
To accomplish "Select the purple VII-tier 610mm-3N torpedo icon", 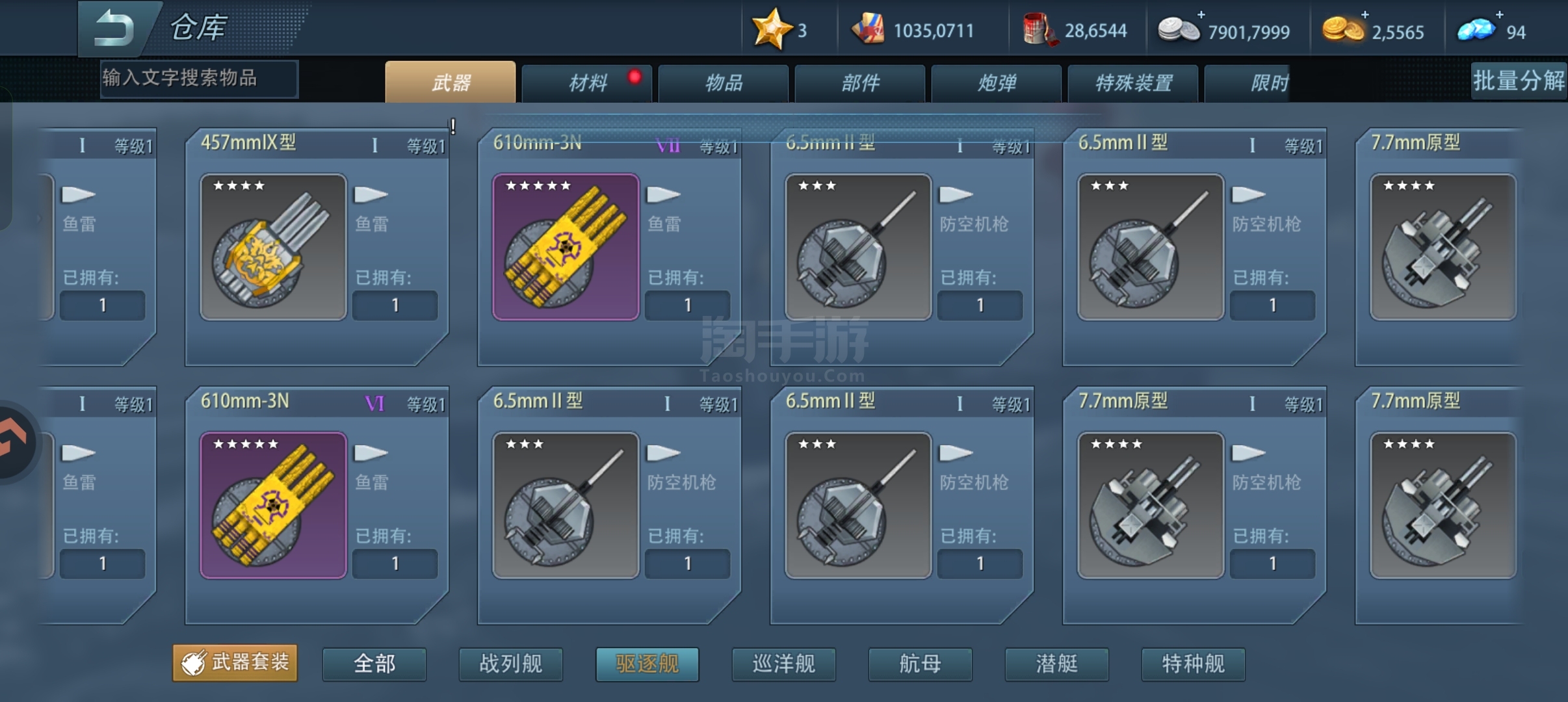I will (566, 247).
